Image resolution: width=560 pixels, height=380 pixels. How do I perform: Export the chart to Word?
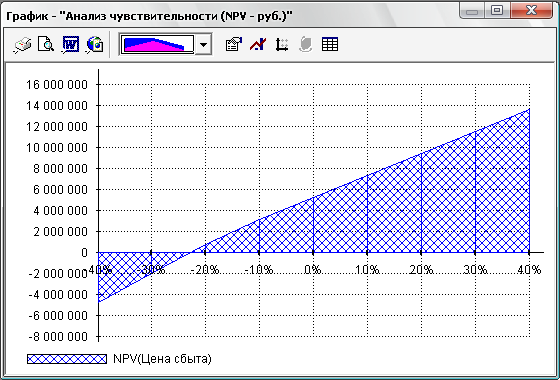click(x=70, y=45)
